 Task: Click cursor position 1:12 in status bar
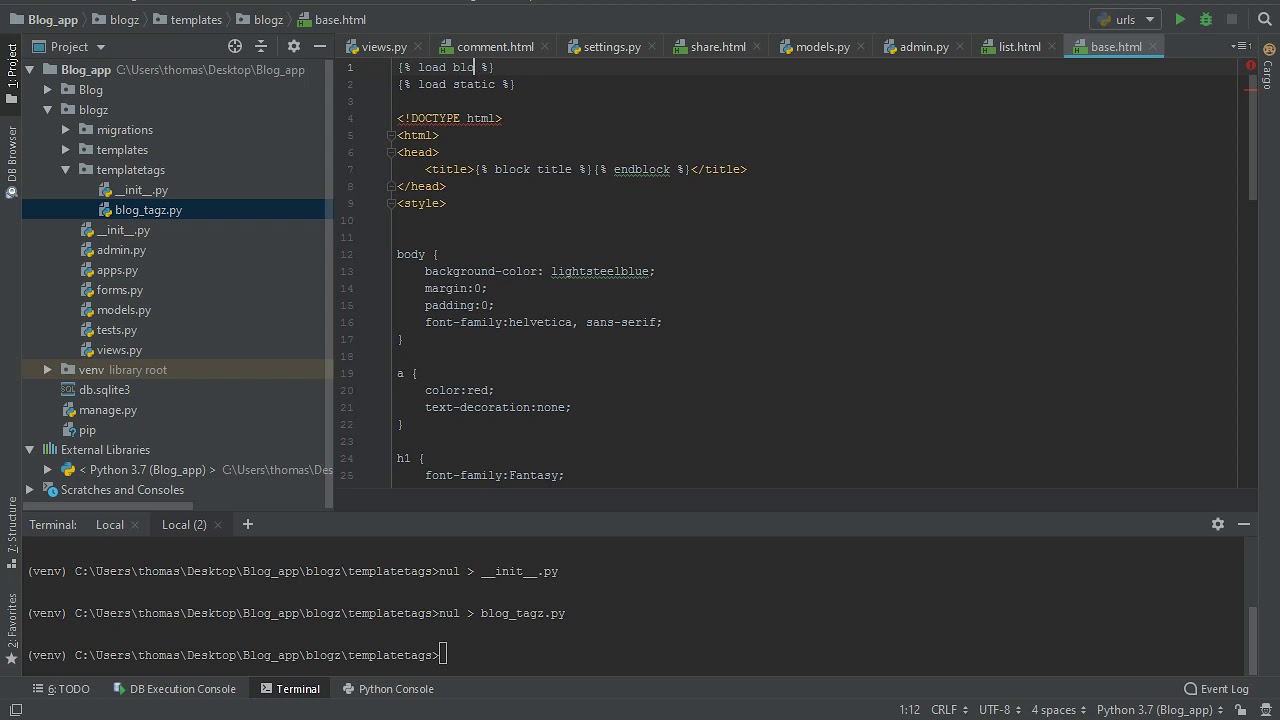909,710
